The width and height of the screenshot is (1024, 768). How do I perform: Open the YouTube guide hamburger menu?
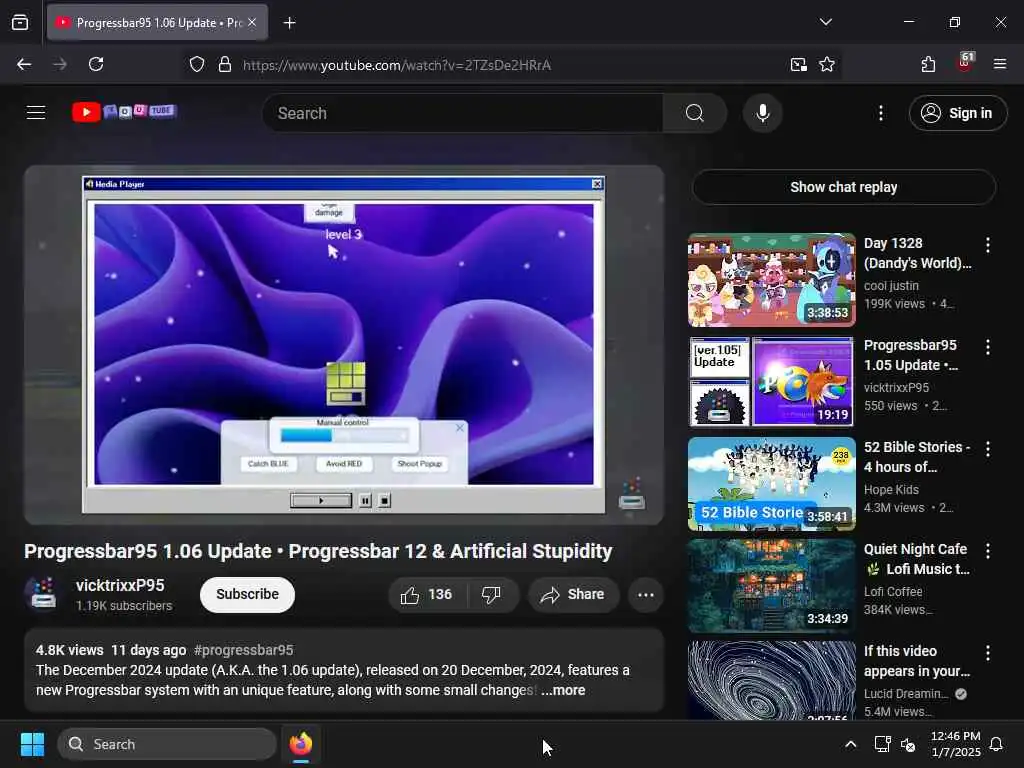[36, 113]
